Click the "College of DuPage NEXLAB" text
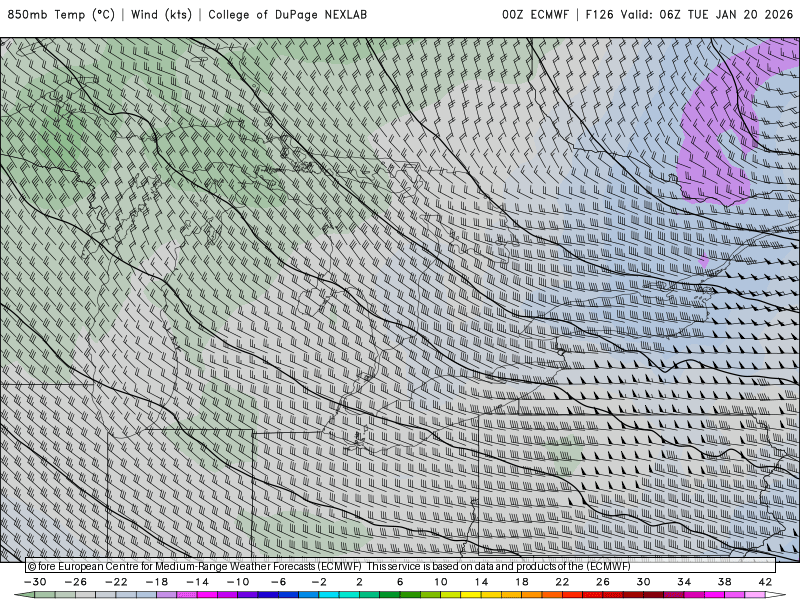 [x=287, y=15]
